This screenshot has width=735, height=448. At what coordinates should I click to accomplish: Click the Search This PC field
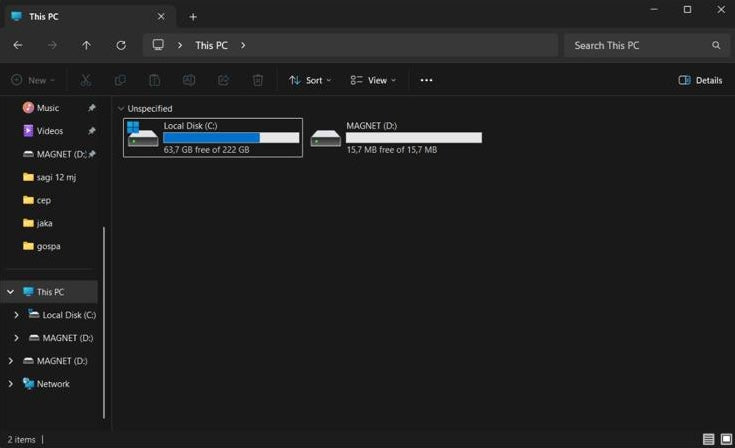tap(640, 45)
